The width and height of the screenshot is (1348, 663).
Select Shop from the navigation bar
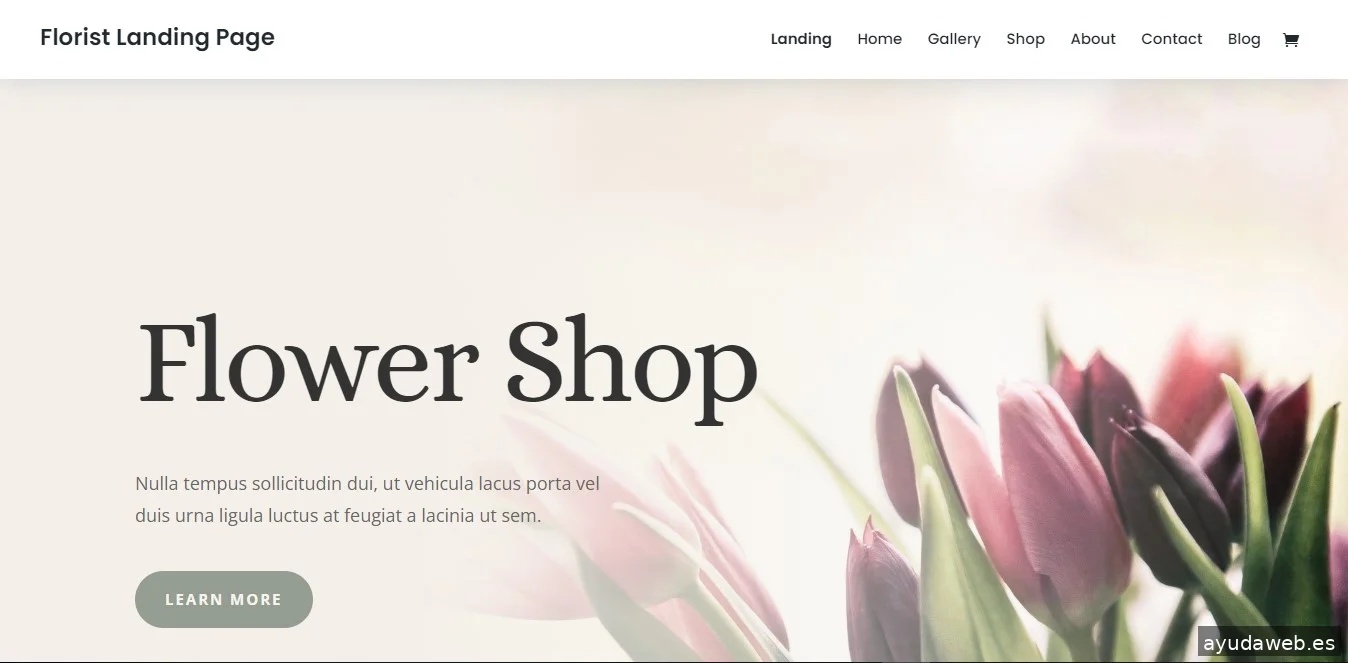click(1026, 39)
